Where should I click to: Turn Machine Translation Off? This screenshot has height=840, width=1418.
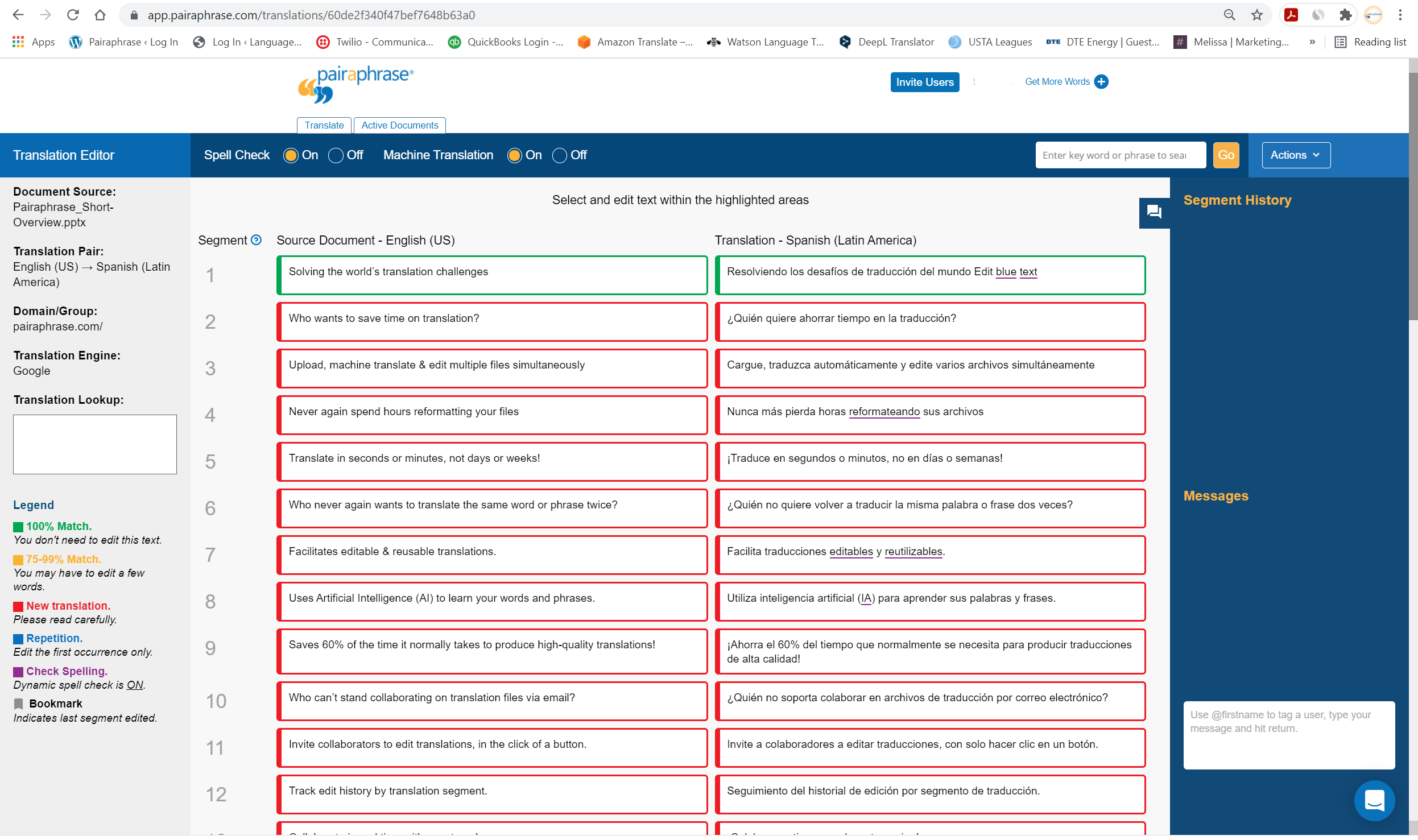pos(559,155)
